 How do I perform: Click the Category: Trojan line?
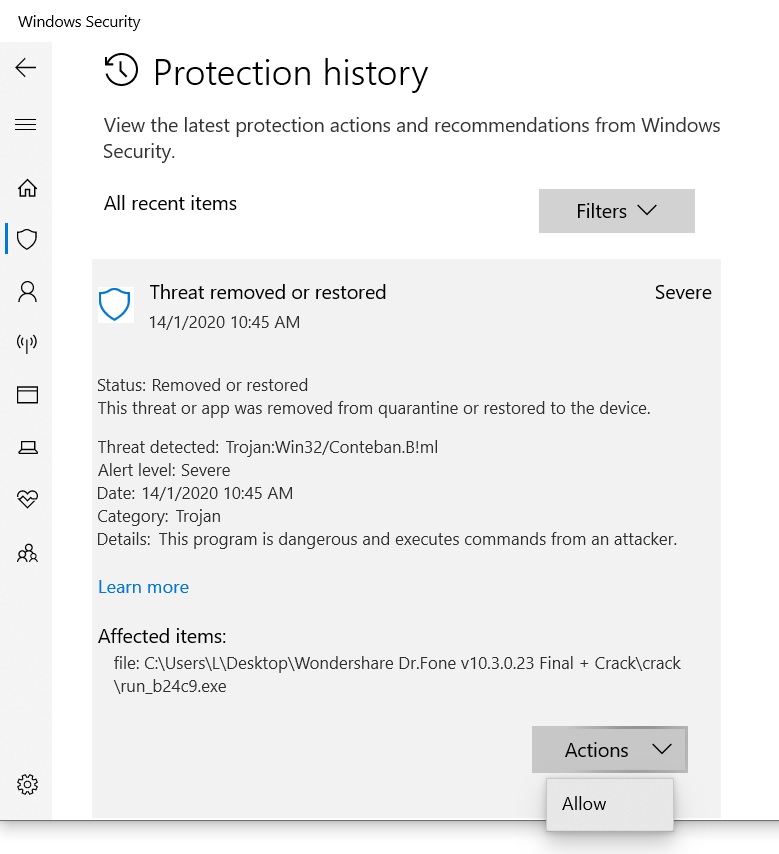click(159, 516)
